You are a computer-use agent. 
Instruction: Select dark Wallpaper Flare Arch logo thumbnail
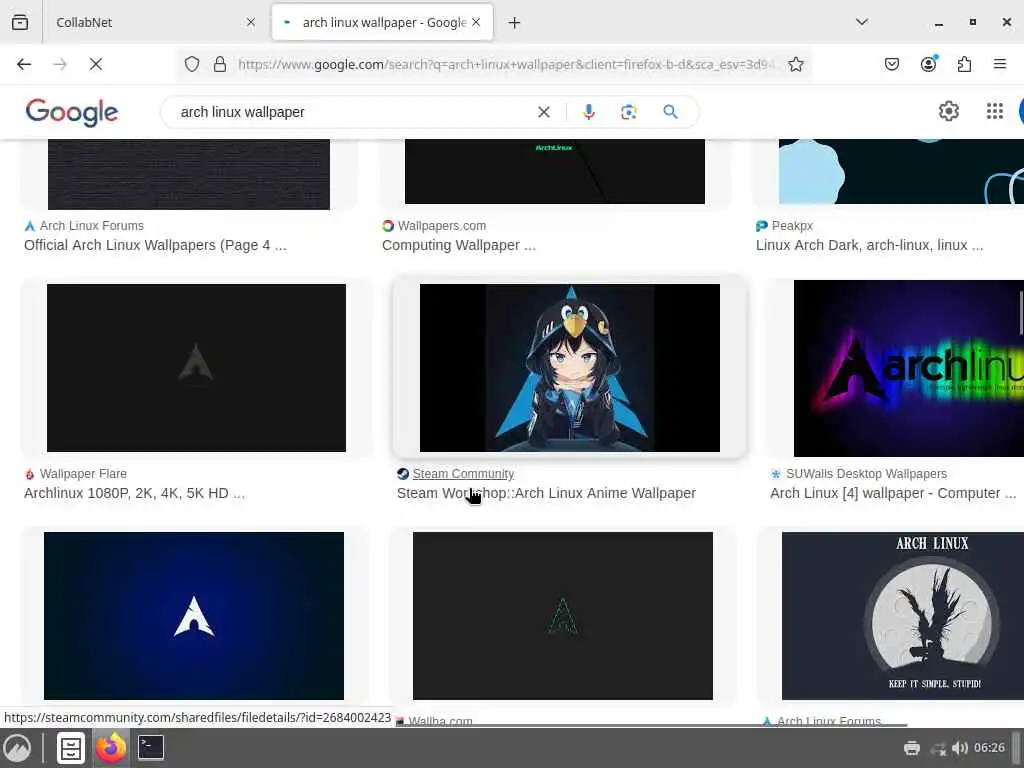point(196,368)
